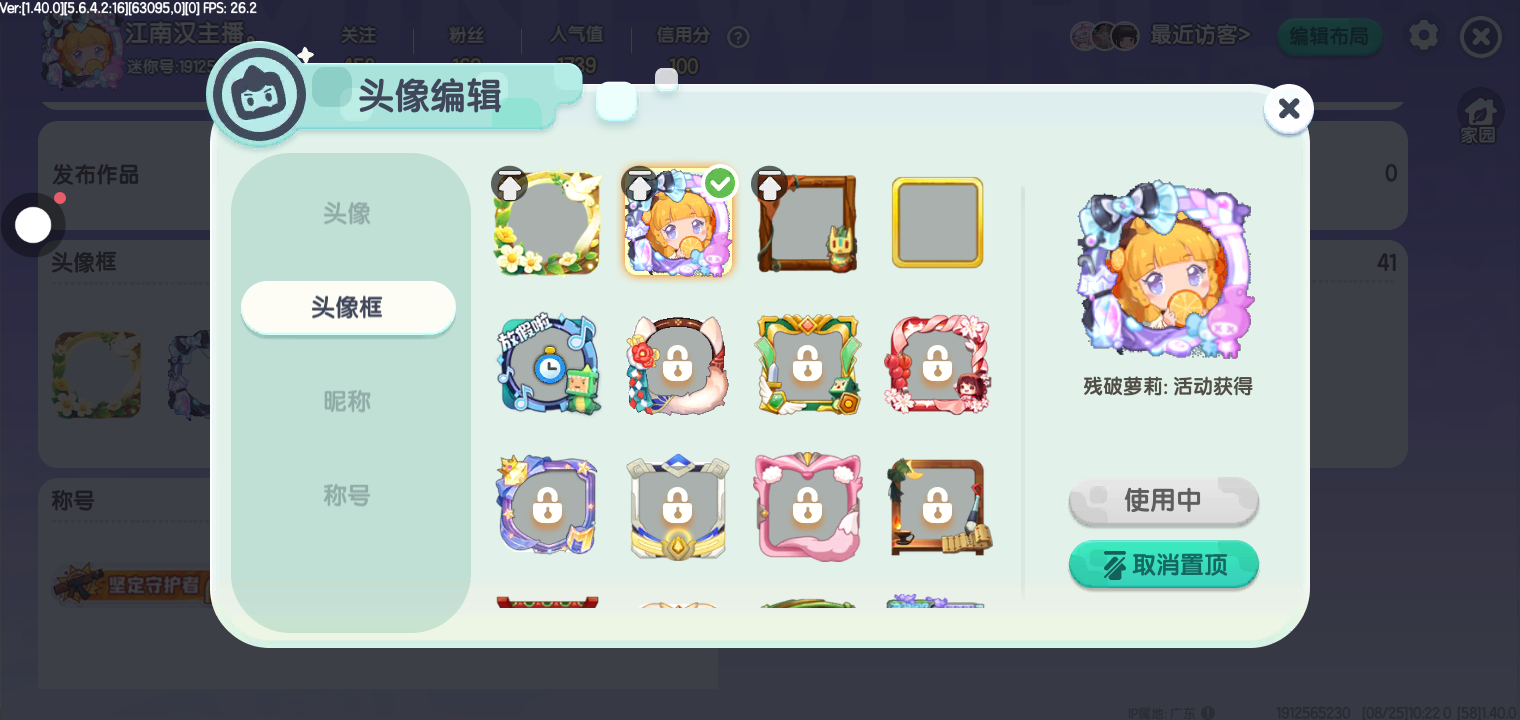The height and width of the screenshot is (720, 1520).
Task: Switch to the 头像 tab
Action: point(347,213)
